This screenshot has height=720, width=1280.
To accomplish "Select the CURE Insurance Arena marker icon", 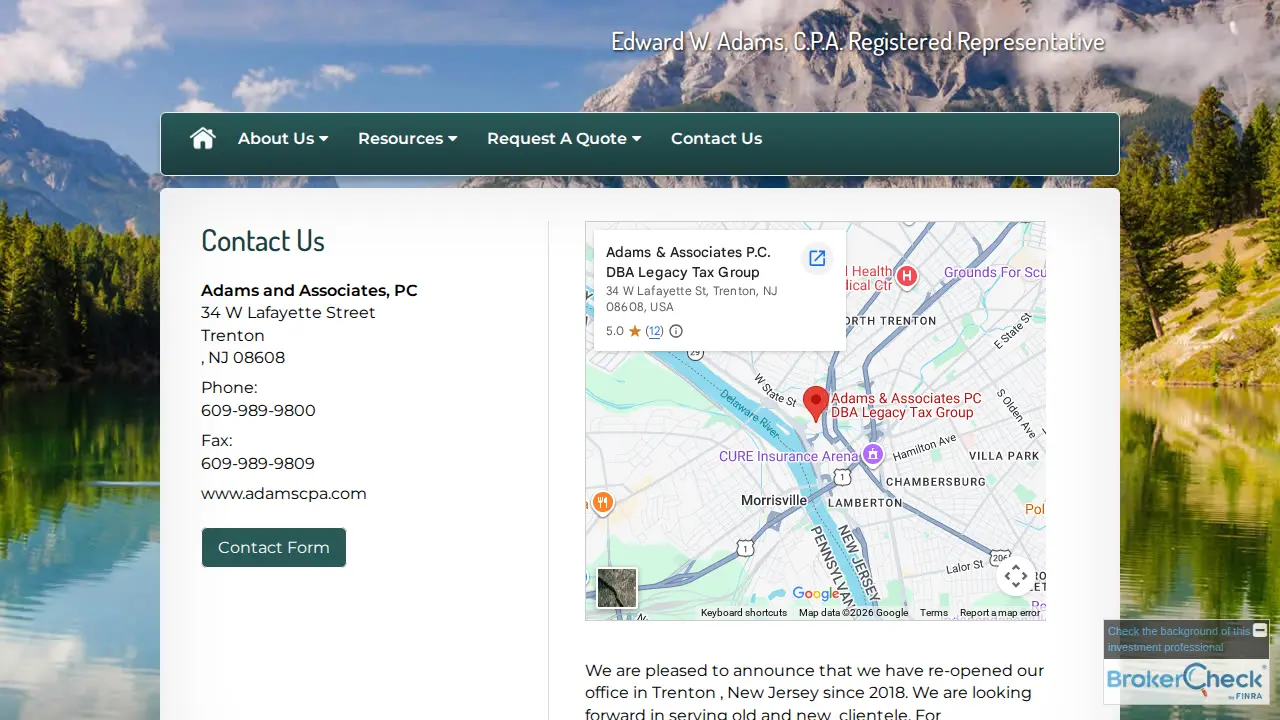I will pyautogui.click(x=873, y=455).
